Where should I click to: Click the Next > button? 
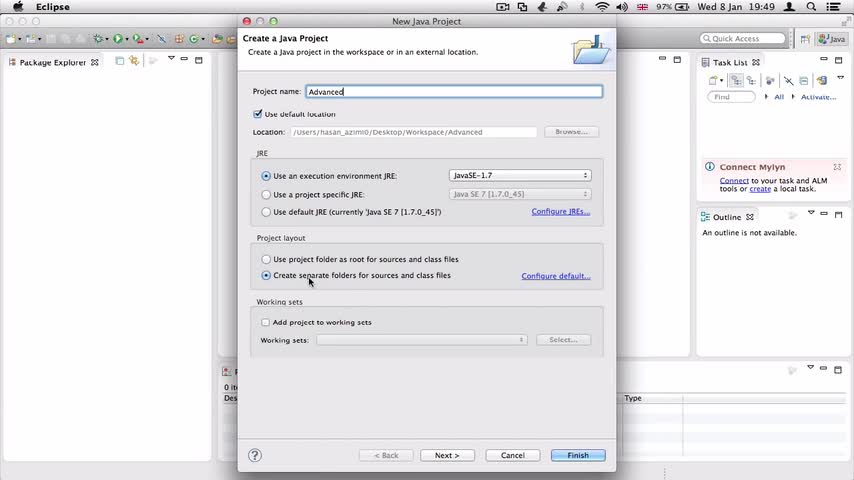click(x=447, y=455)
